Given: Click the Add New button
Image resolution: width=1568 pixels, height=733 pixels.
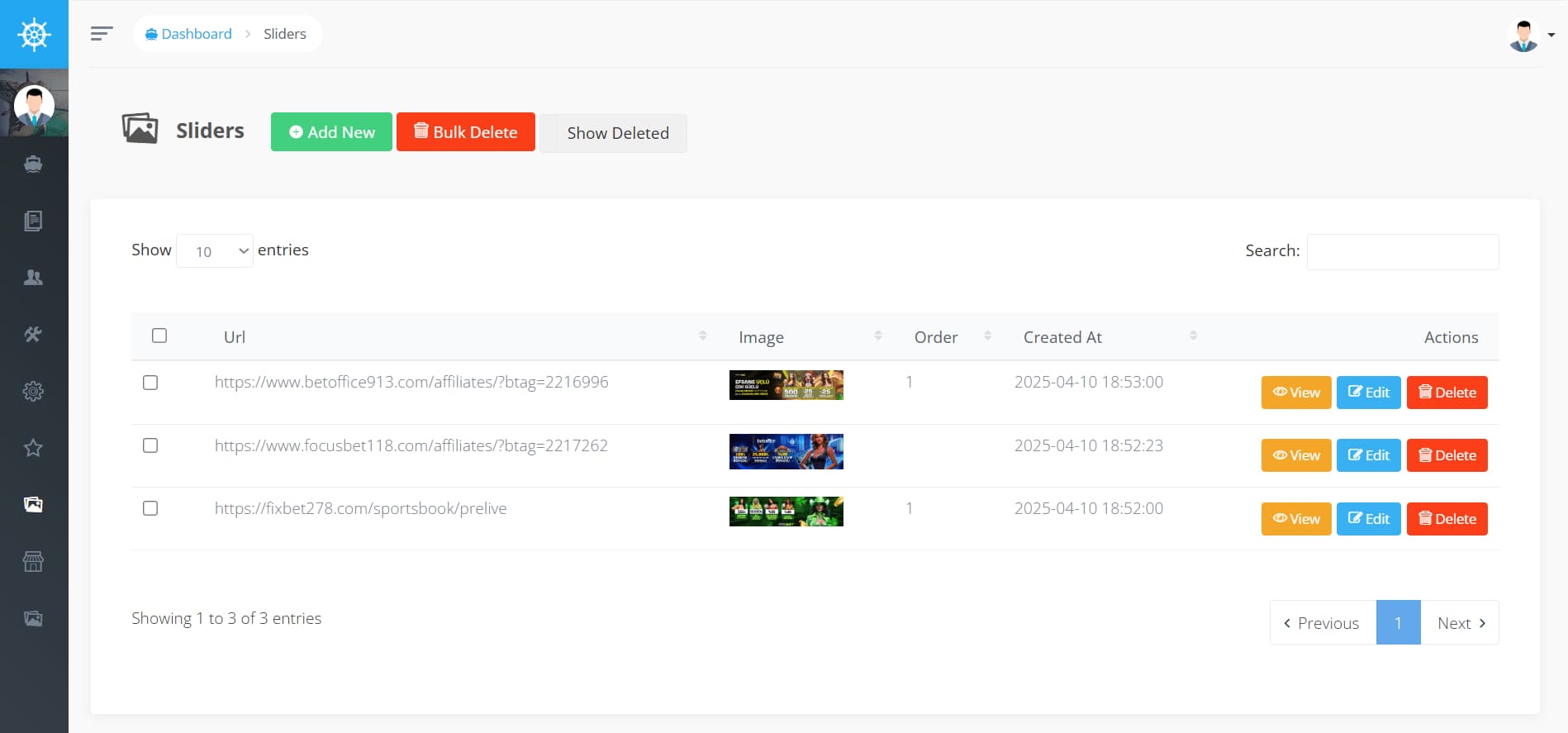Looking at the screenshot, I should coord(331,132).
